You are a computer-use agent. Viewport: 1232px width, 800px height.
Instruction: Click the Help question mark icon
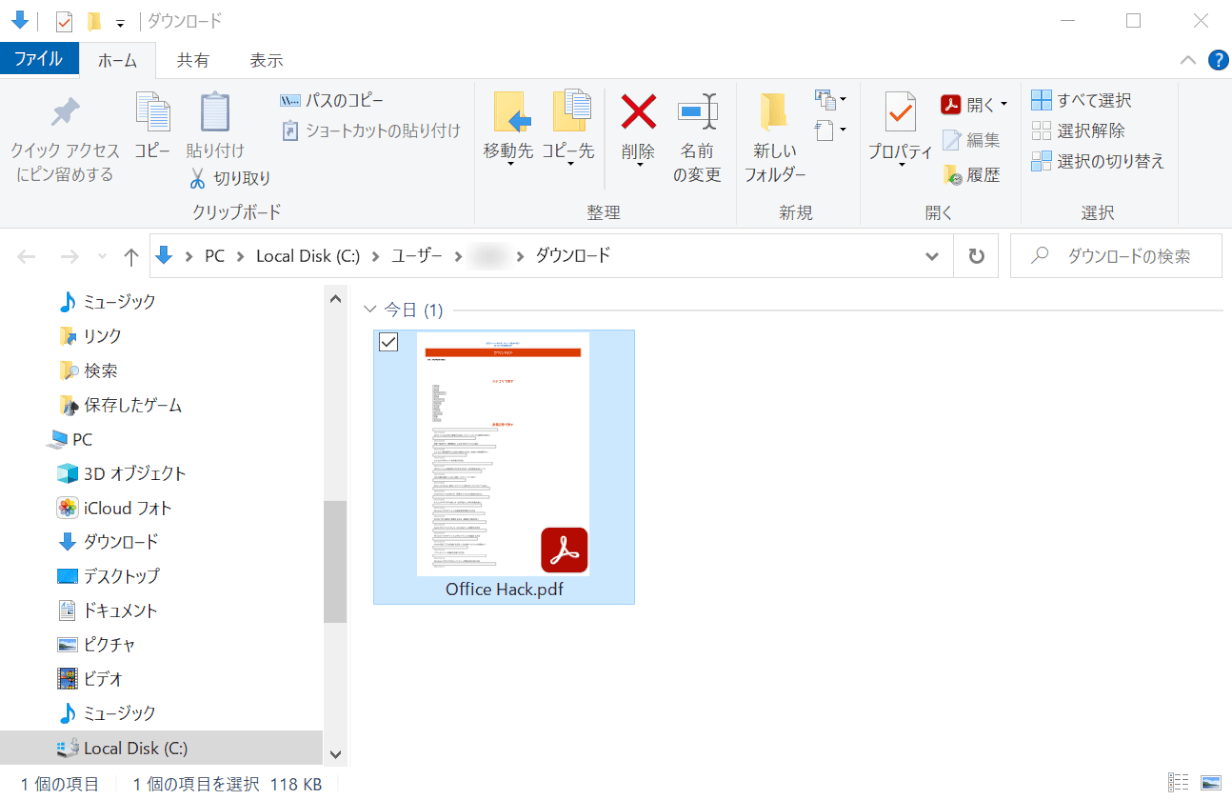coord(1217,60)
